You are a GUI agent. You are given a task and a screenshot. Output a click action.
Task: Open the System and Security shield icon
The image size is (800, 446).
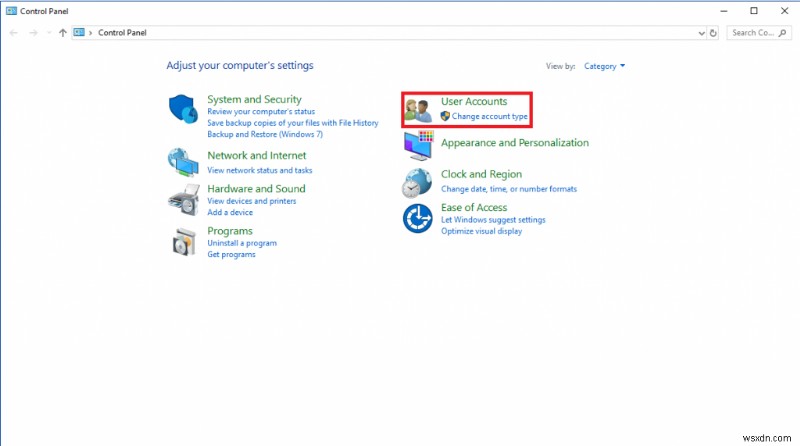coord(183,109)
